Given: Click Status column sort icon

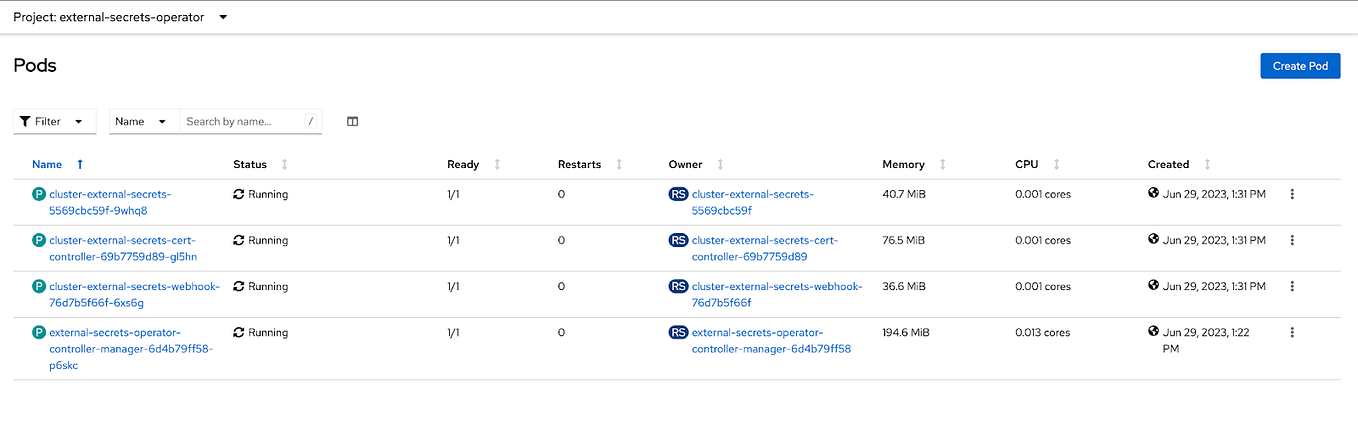Looking at the screenshot, I should [284, 164].
